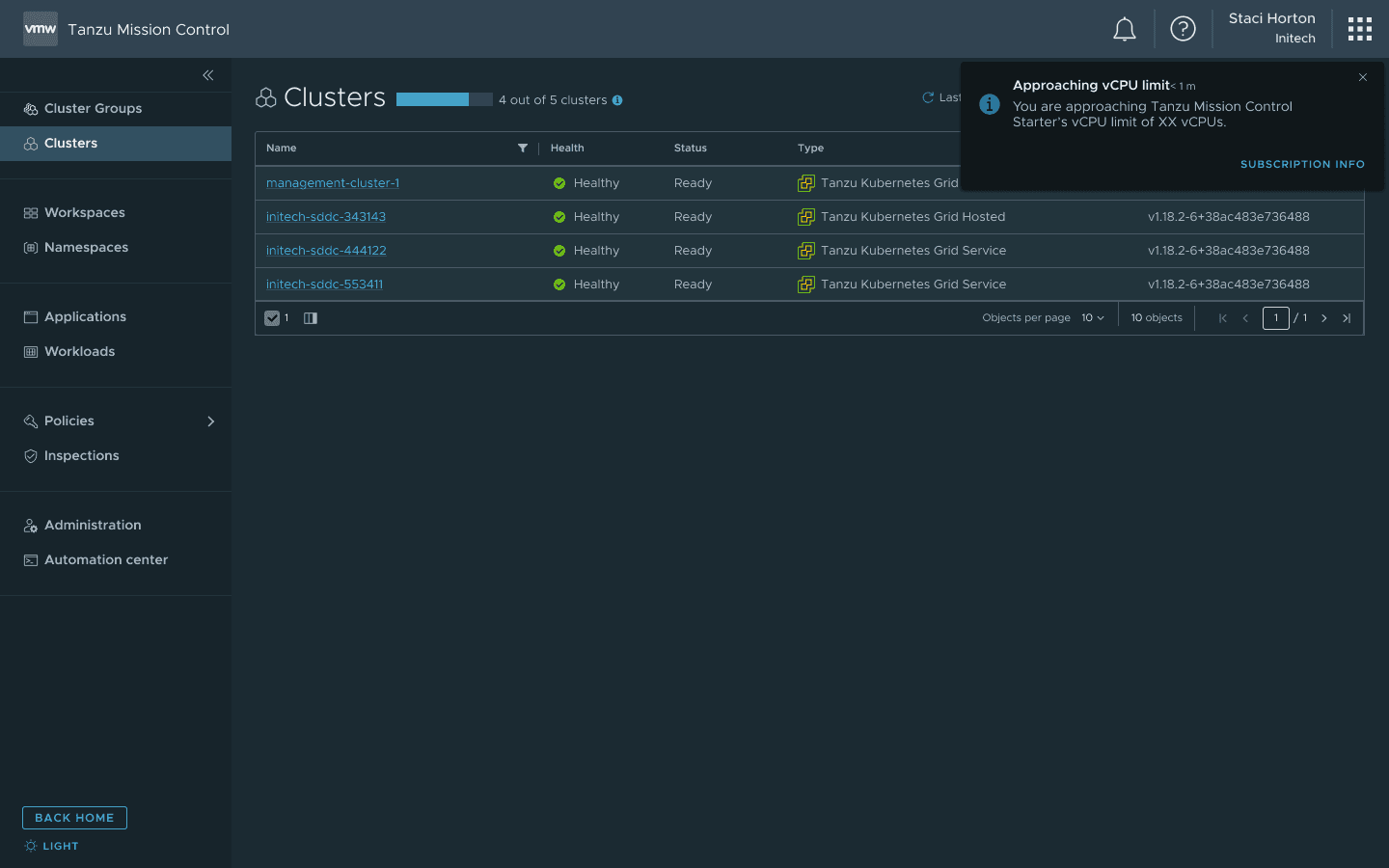This screenshot has height=868, width=1389.
Task: Open the help question mark icon
Action: (x=1183, y=29)
